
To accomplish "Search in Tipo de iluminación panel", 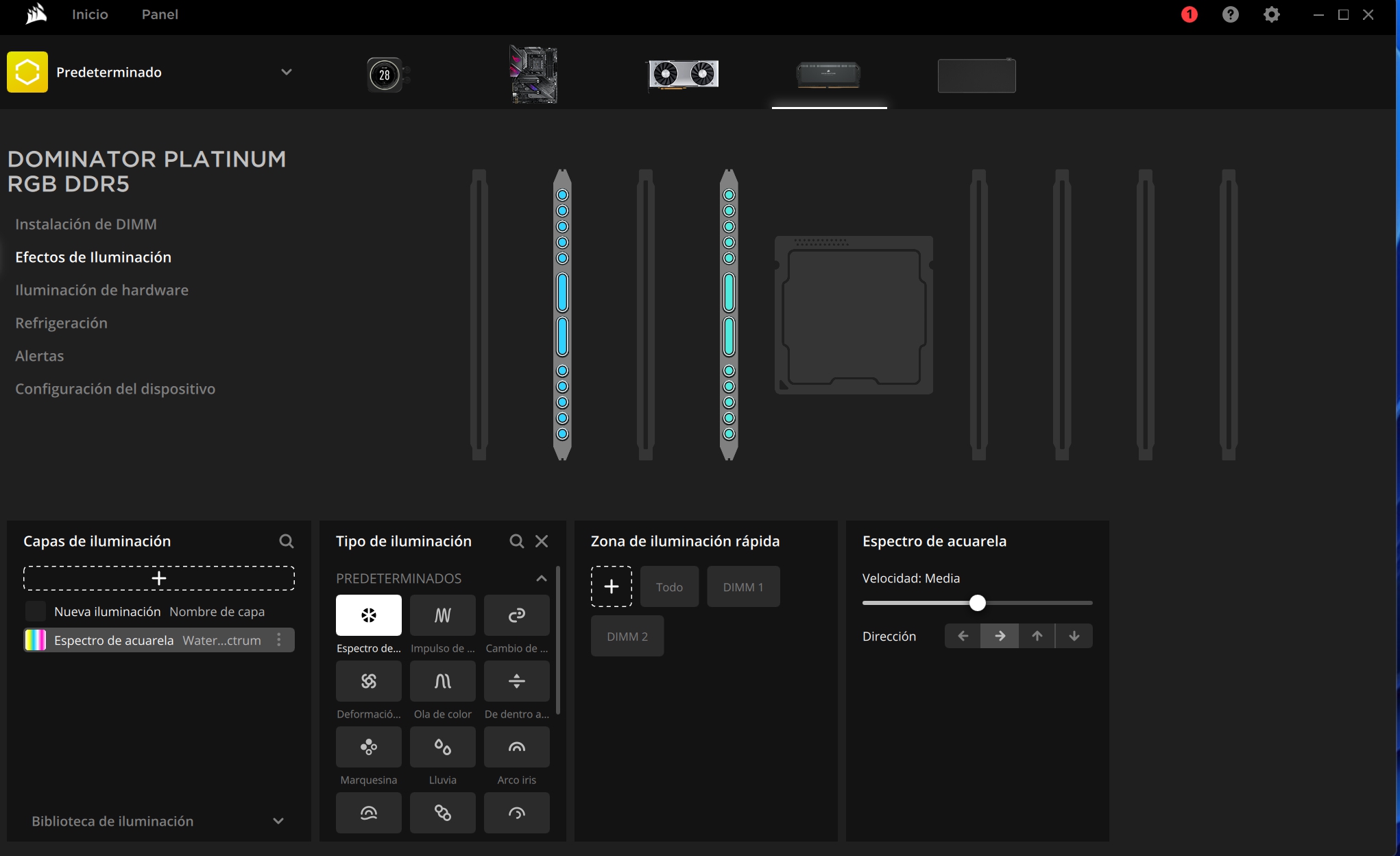I will pos(517,541).
